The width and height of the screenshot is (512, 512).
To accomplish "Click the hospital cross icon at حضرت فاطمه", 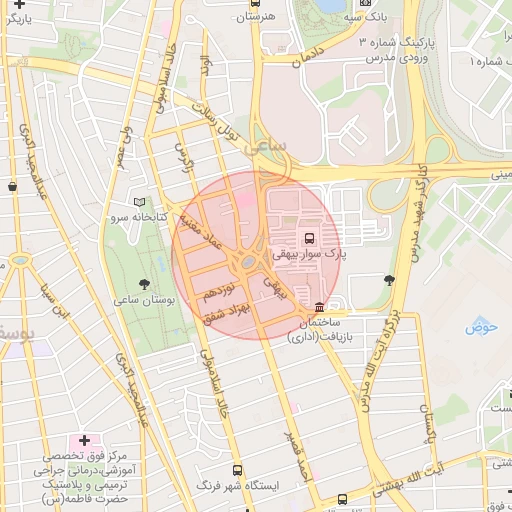I will pos(84,440).
